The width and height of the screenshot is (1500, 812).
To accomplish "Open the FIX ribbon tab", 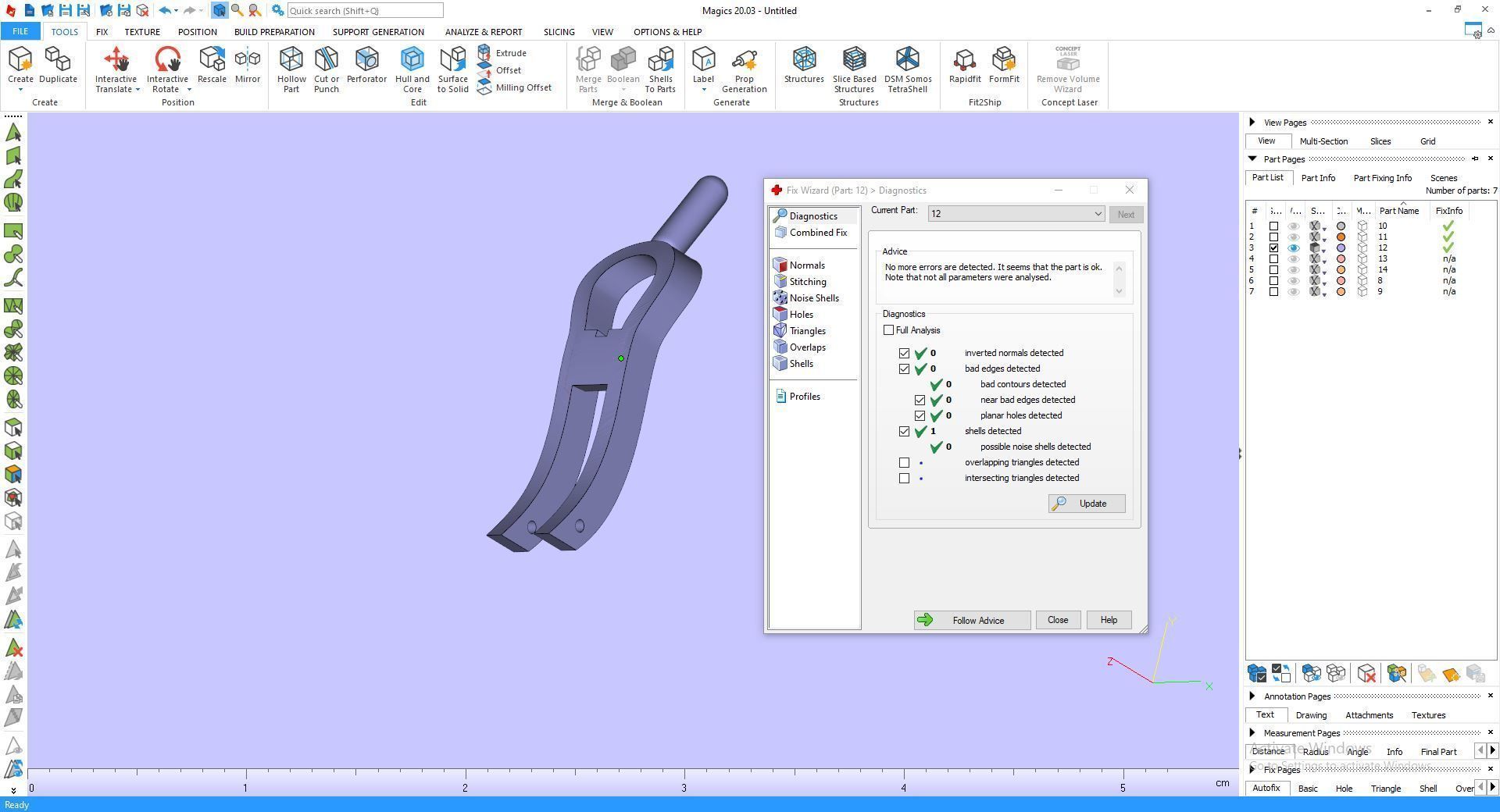I will tap(102, 32).
